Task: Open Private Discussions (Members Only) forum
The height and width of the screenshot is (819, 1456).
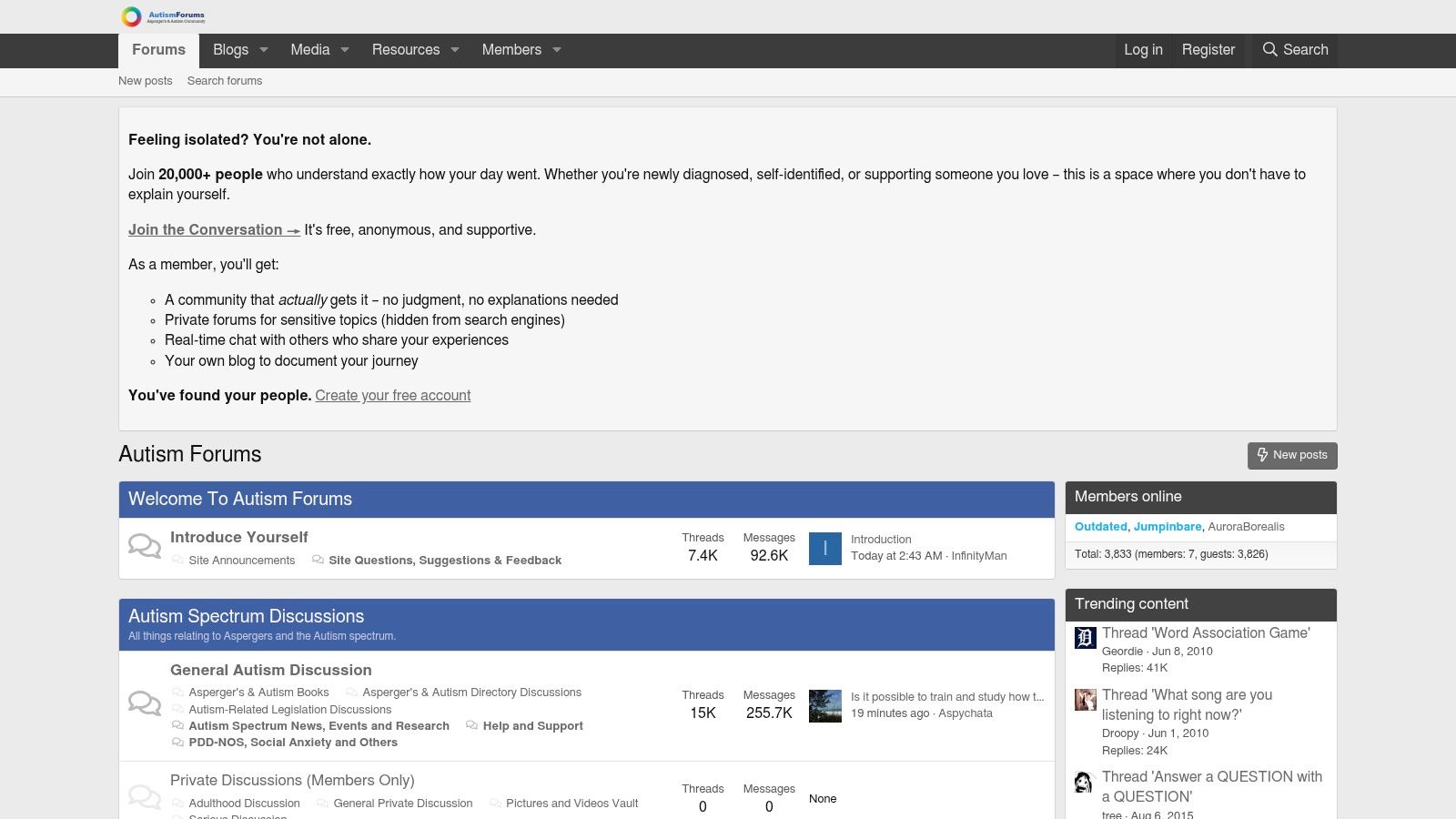Action: click(x=292, y=780)
